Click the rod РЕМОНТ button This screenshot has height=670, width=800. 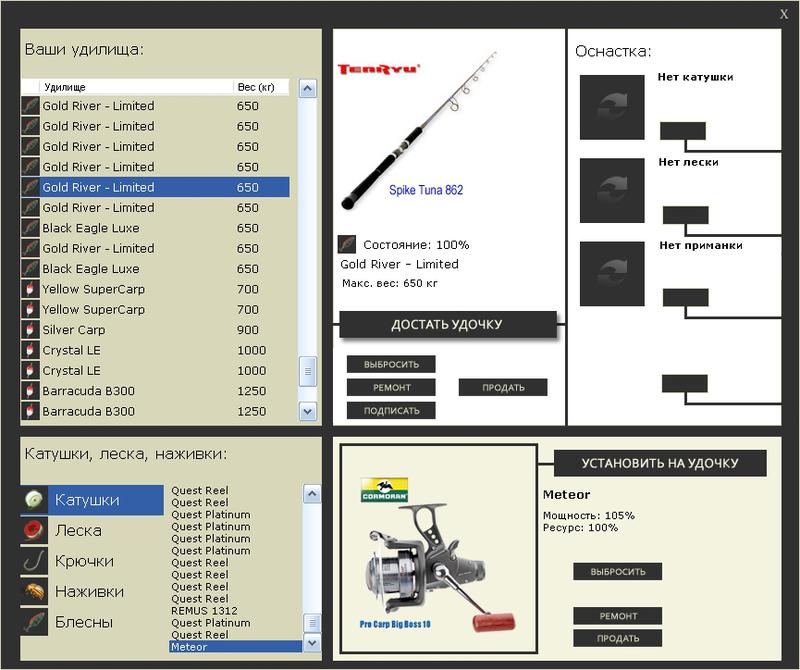[x=391, y=387]
